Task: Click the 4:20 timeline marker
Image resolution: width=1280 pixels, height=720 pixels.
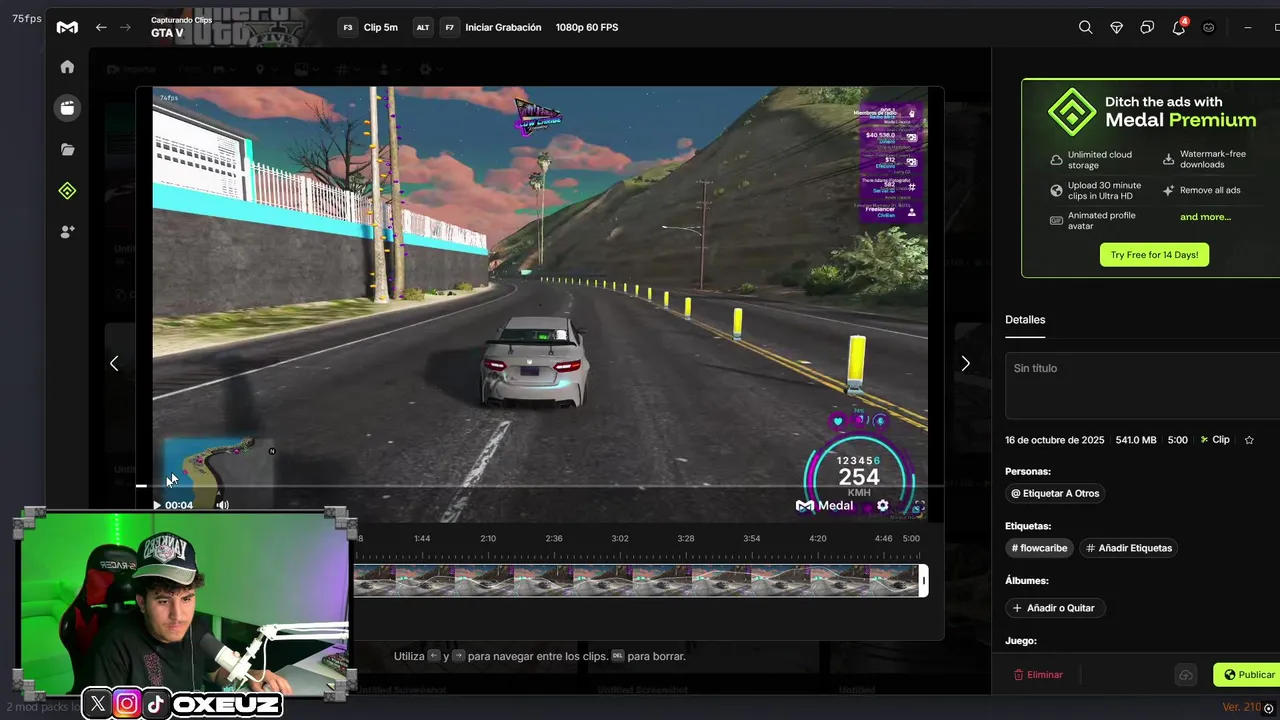Action: [818, 538]
